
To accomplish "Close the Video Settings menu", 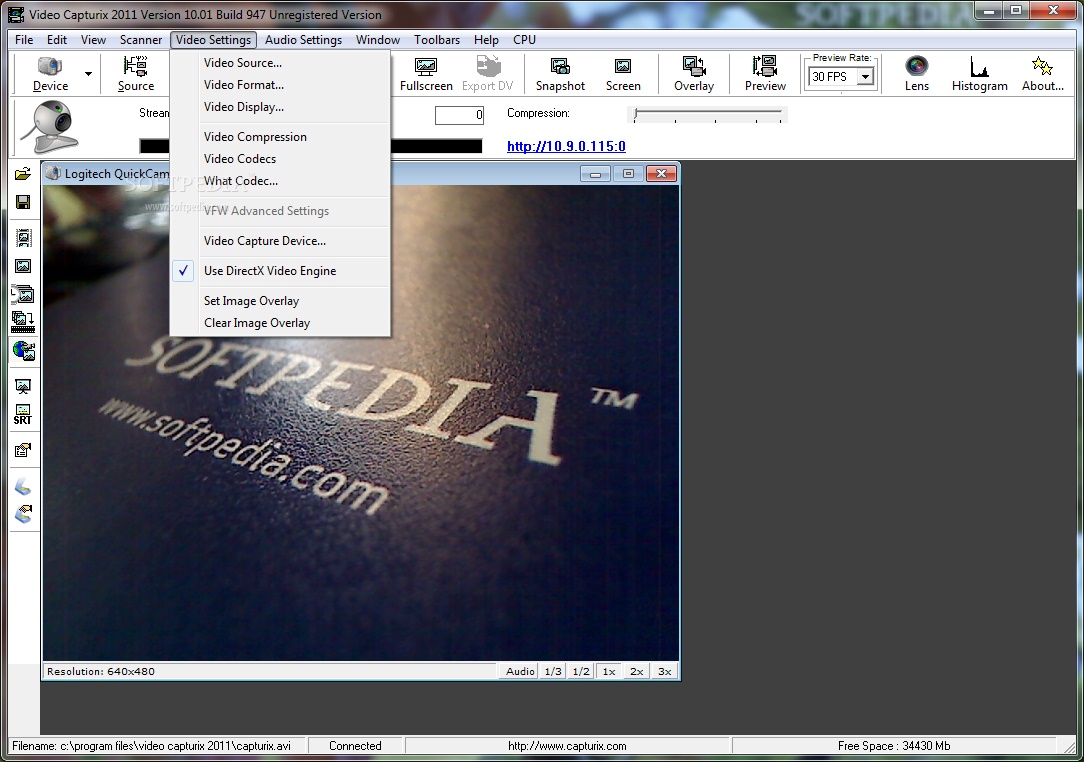I will tap(214, 40).
